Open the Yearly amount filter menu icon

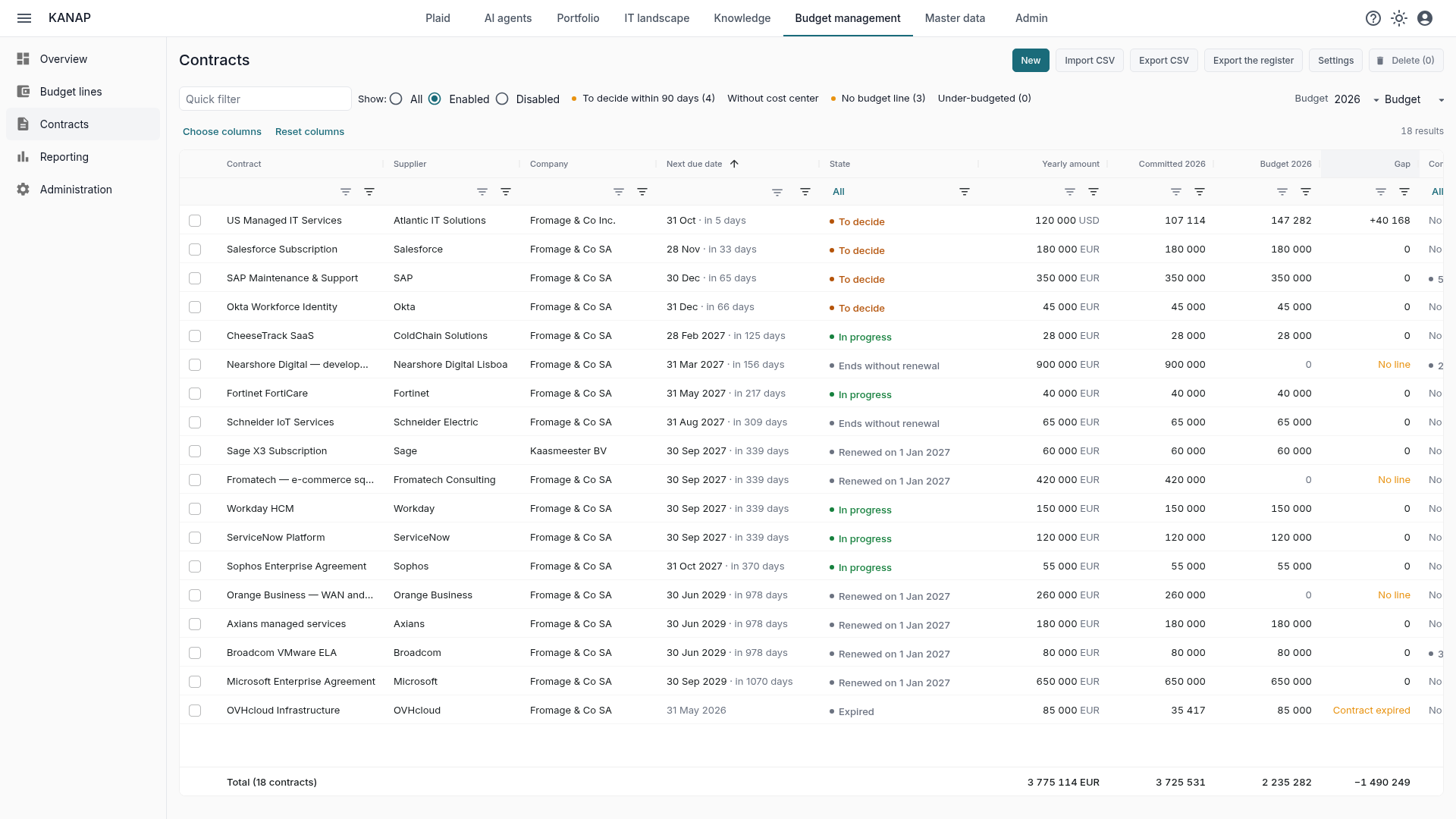(x=1094, y=192)
